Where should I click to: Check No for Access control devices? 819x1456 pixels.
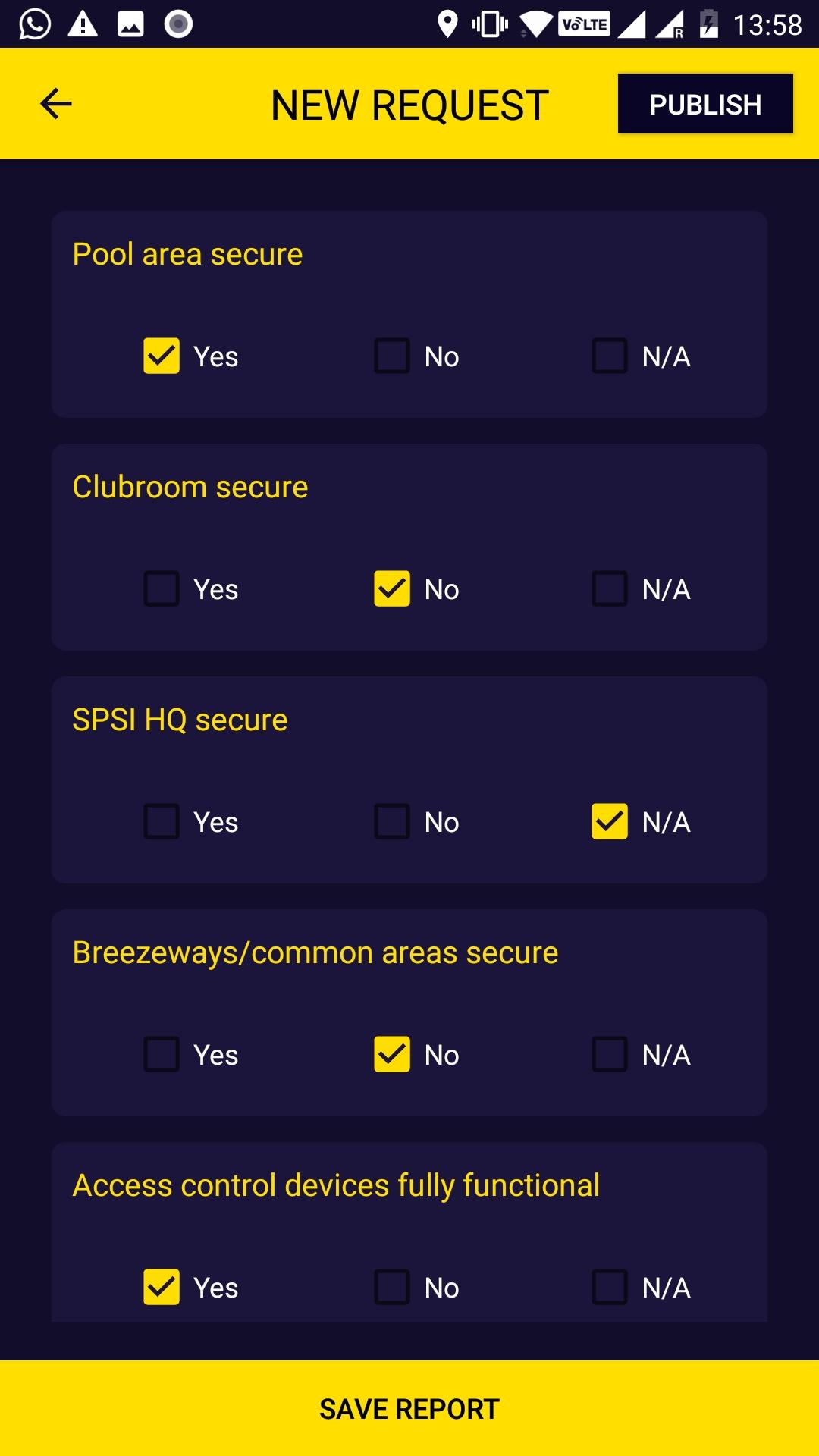tap(392, 1287)
